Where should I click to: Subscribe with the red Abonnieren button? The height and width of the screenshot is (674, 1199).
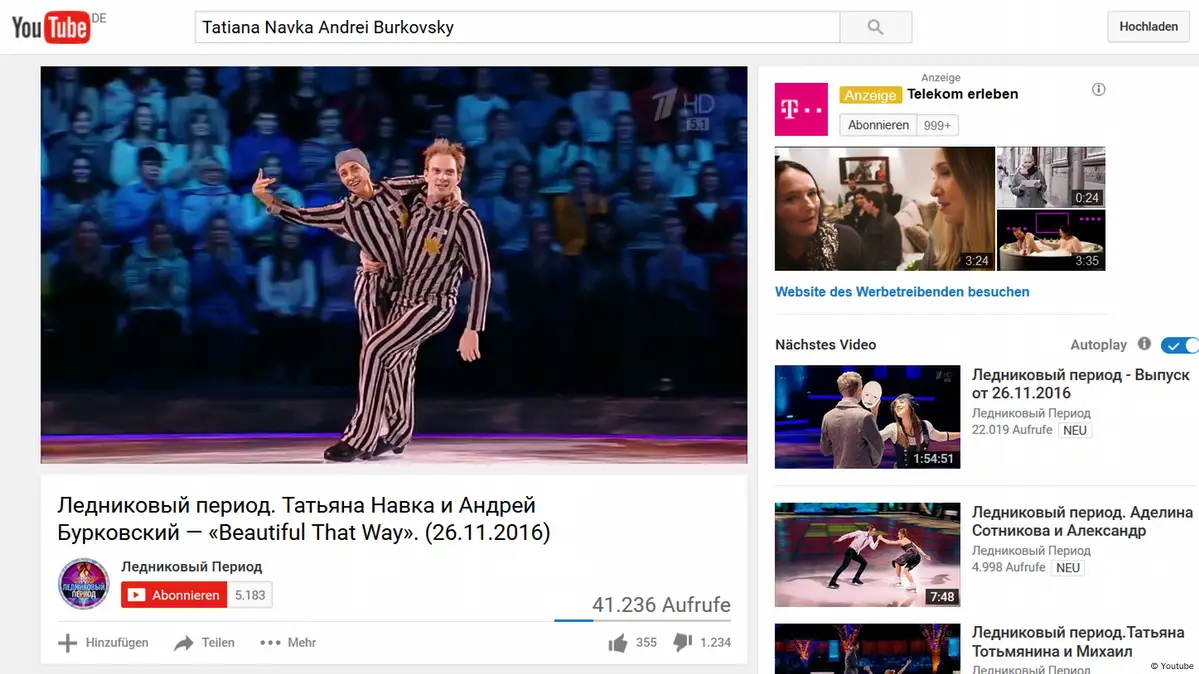(174, 595)
